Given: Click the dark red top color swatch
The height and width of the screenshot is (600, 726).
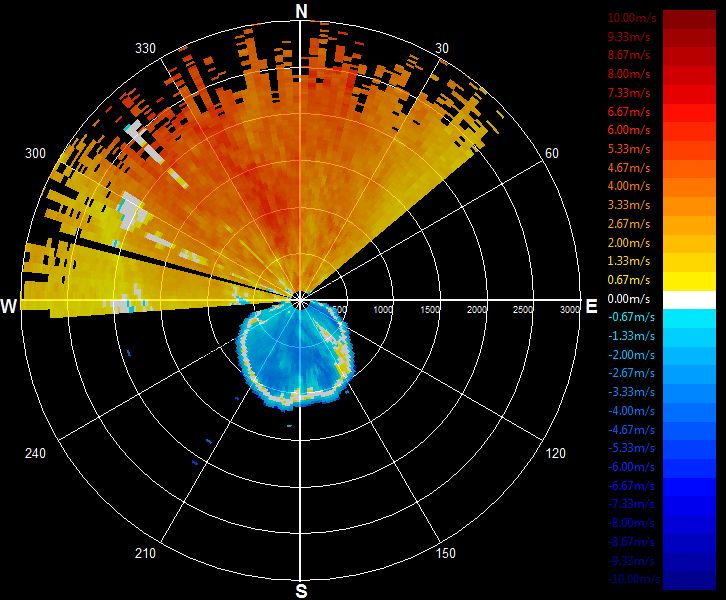Looking at the screenshot, I should point(689,20).
